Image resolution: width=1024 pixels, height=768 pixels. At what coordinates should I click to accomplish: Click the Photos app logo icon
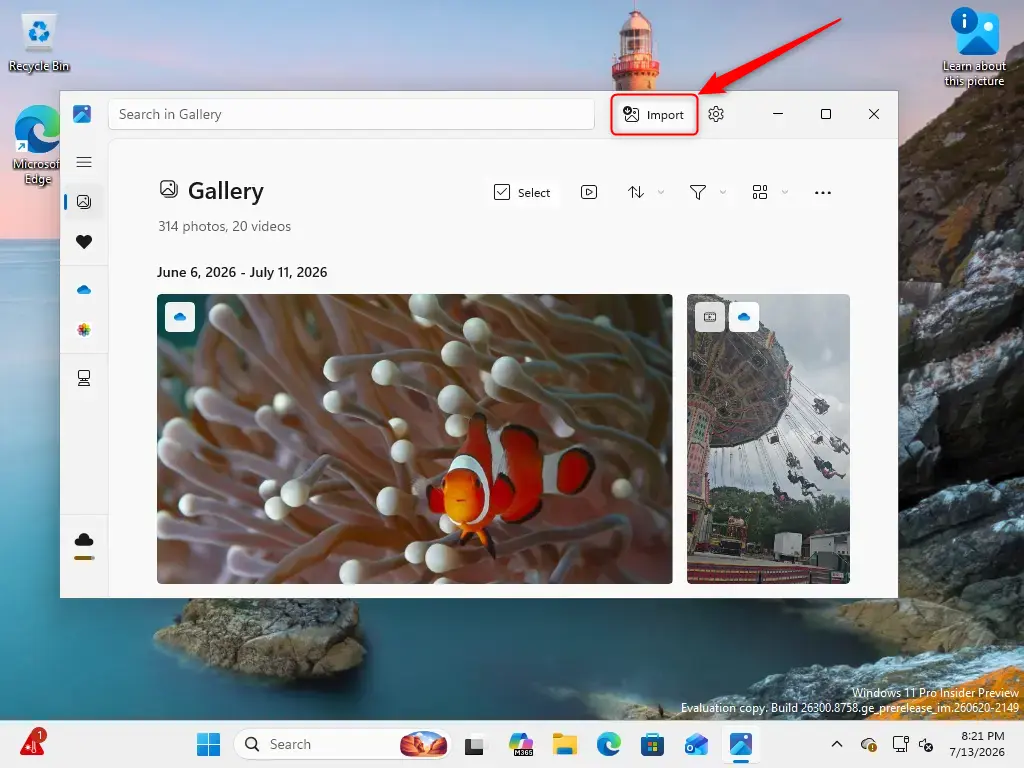[82, 114]
